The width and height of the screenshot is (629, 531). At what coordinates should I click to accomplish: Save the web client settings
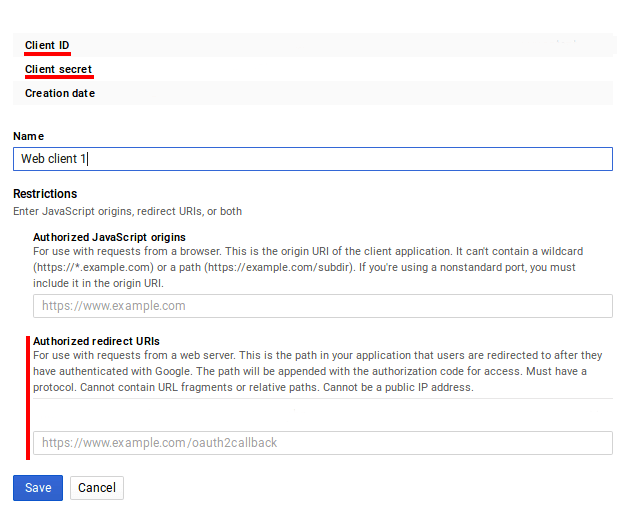(38, 488)
